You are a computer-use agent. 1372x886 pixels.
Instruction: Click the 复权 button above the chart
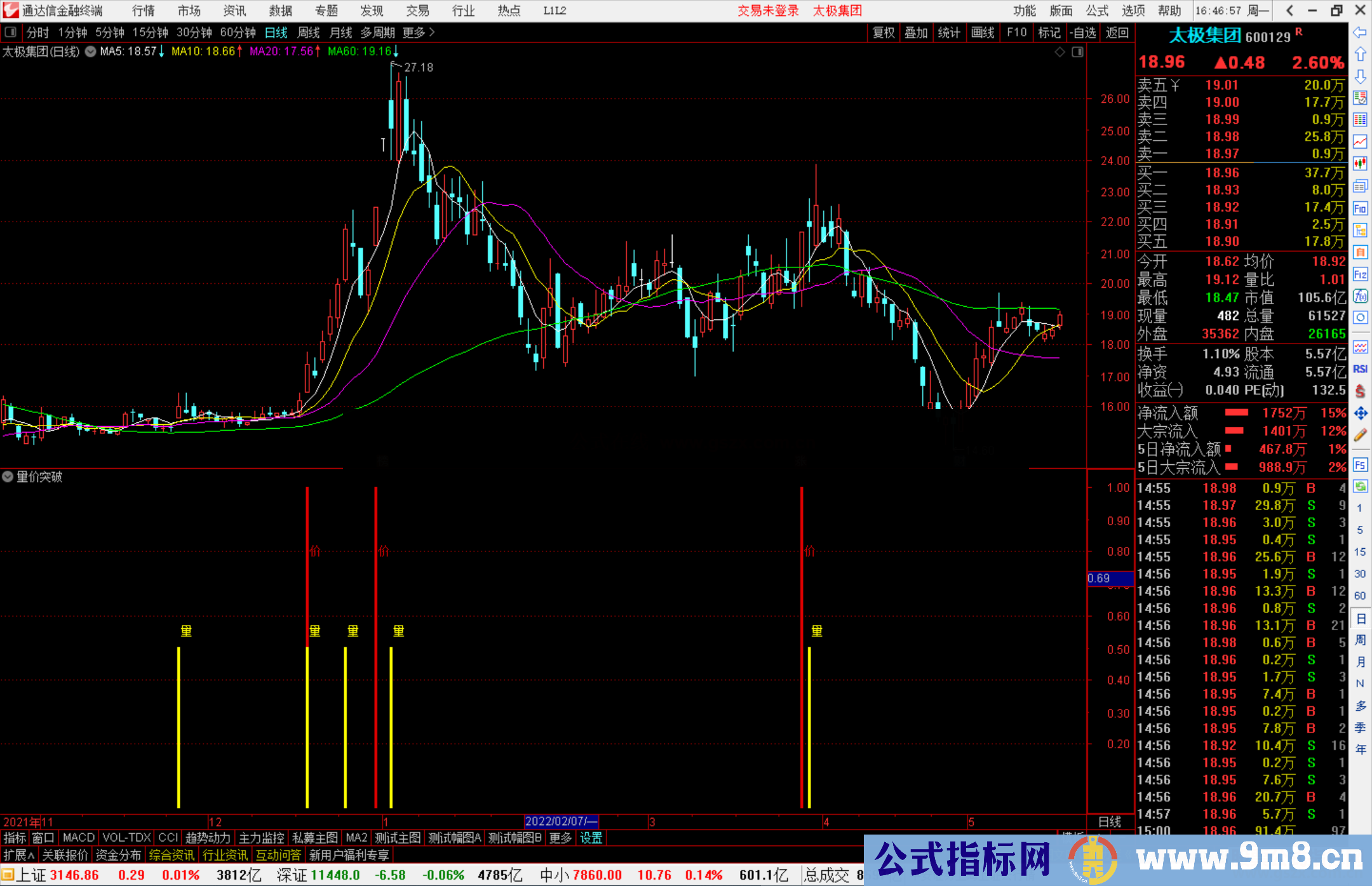pyautogui.click(x=883, y=32)
